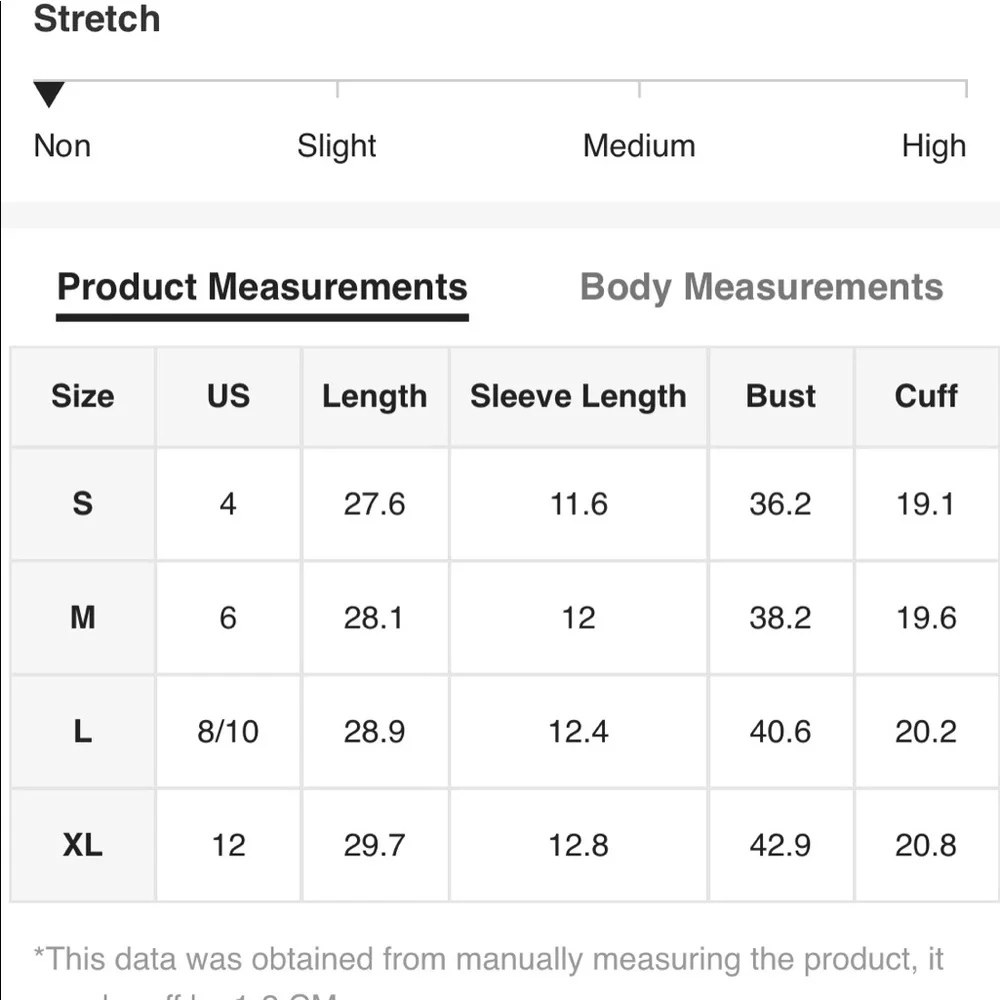Click the US column header
The width and height of the screenshot is (1000, 1000).
[228, 396]
